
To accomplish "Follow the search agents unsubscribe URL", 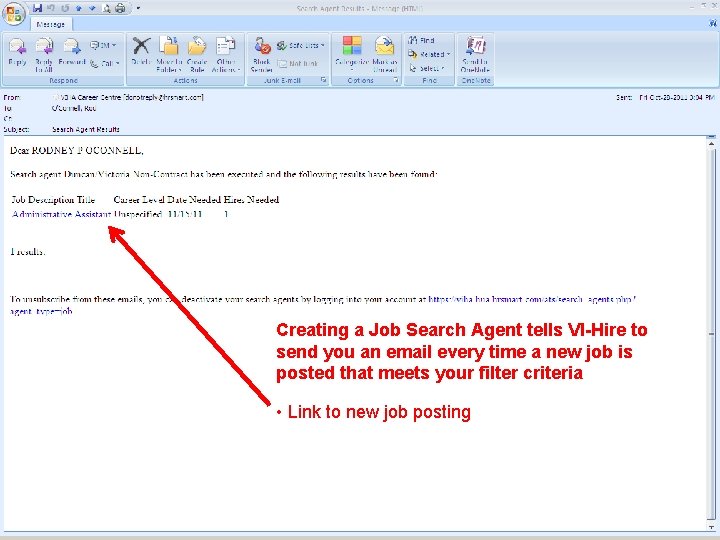I will [532, 299].
